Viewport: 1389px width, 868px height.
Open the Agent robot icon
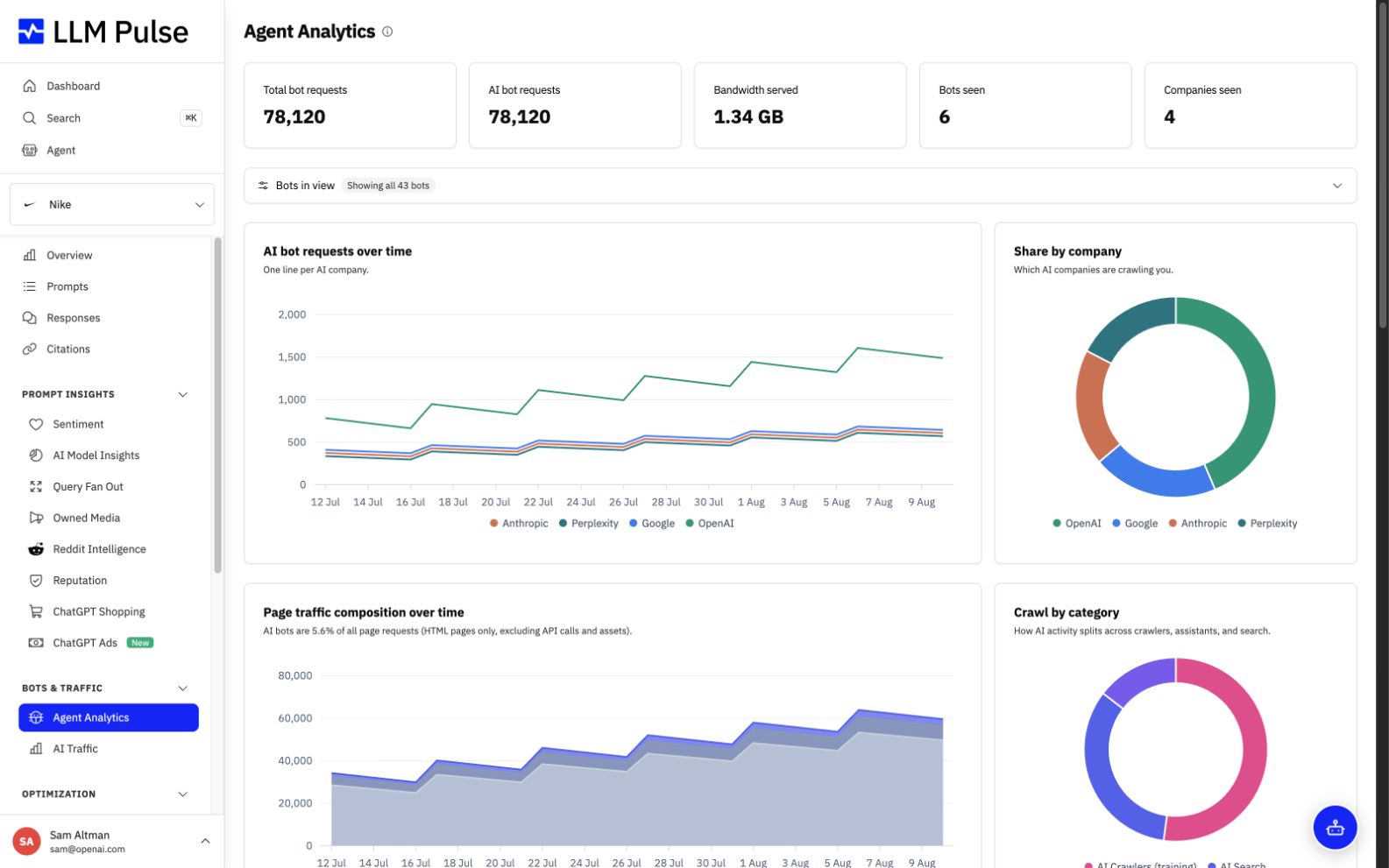click(x=29, y=151)
